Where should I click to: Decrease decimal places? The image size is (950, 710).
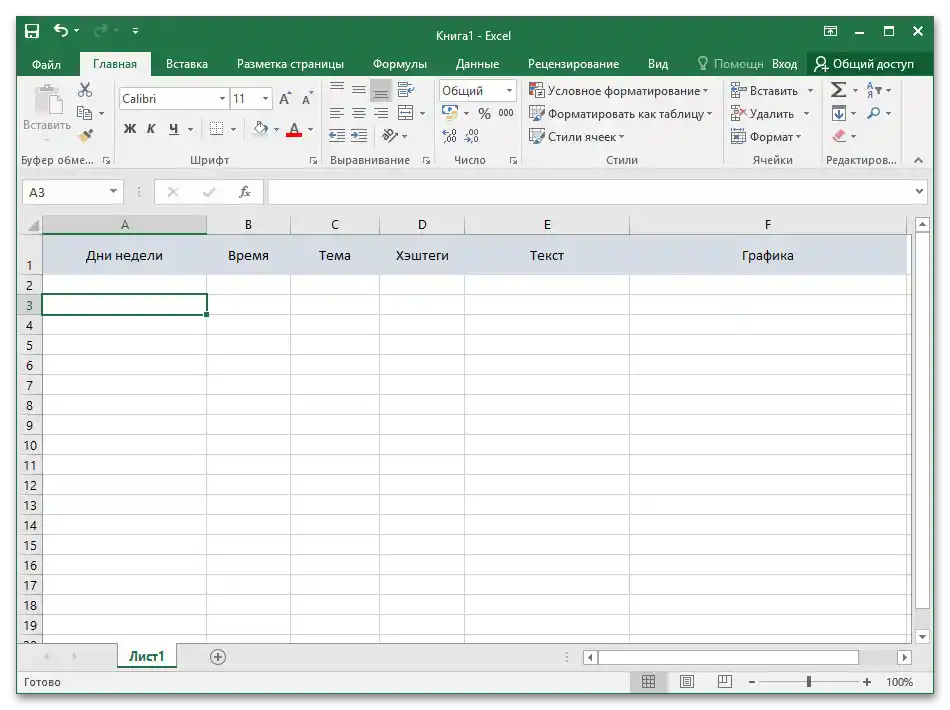click(471, 136)
